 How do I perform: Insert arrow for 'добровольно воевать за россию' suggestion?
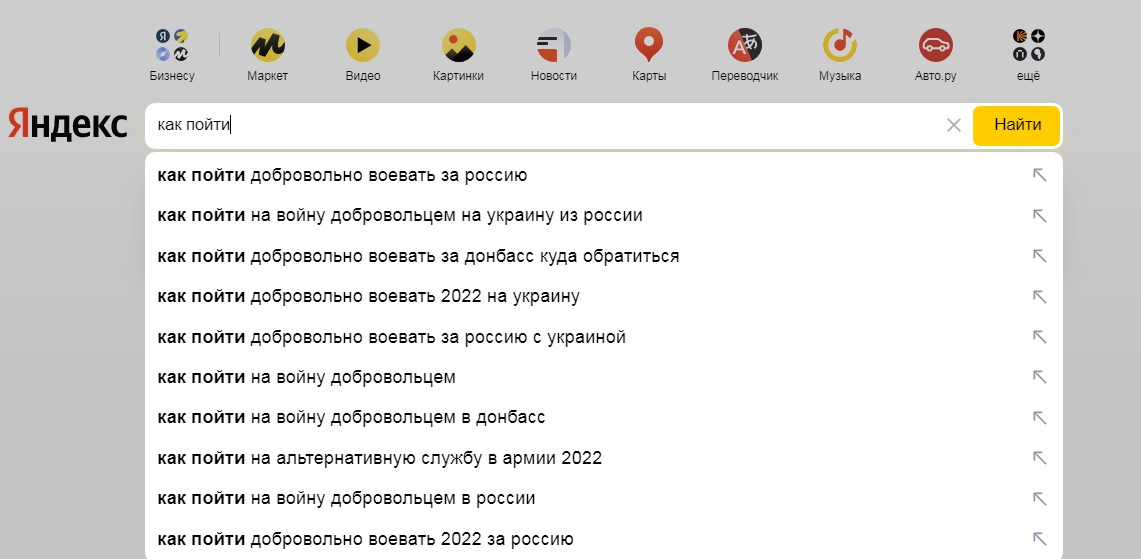tap(1039, 175)
